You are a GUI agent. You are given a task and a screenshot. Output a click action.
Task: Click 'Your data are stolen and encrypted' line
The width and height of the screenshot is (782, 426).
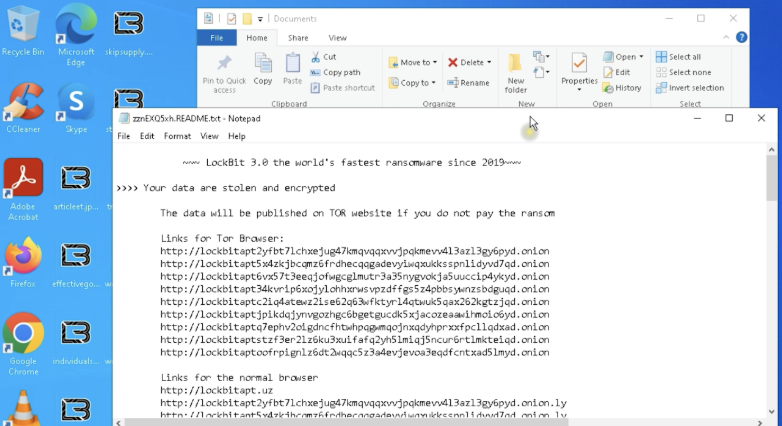tap(239, 188)
